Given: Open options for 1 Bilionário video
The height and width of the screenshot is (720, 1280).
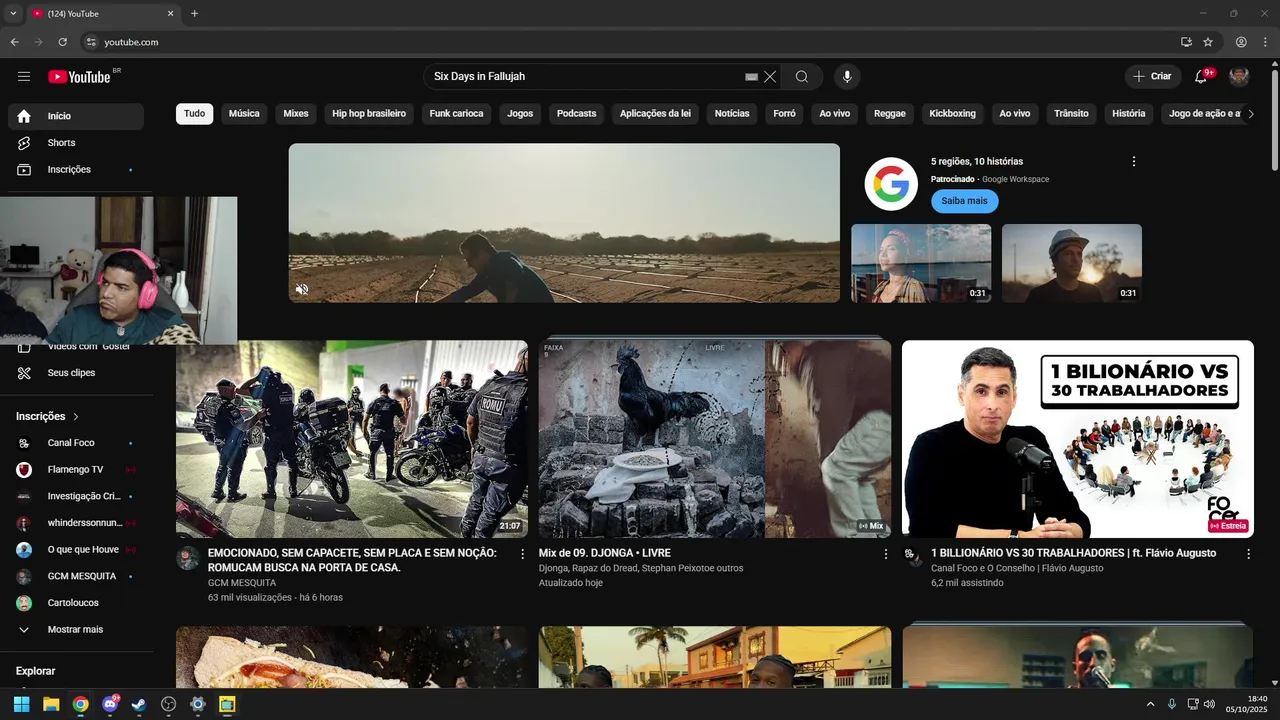Looking at the screenshot, I should (x=1248, y=553).
